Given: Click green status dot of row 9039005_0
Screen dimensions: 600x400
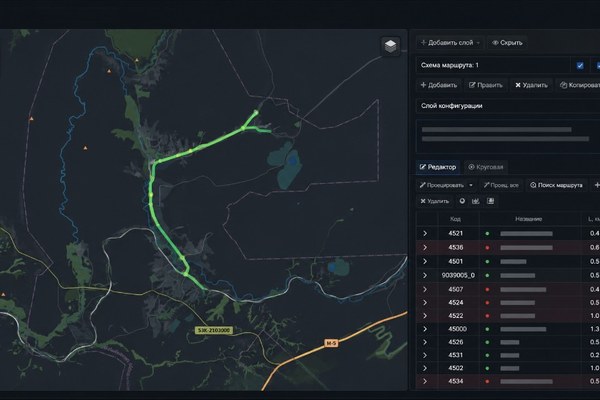Looking at the screenshot, I should click(488, 276).
